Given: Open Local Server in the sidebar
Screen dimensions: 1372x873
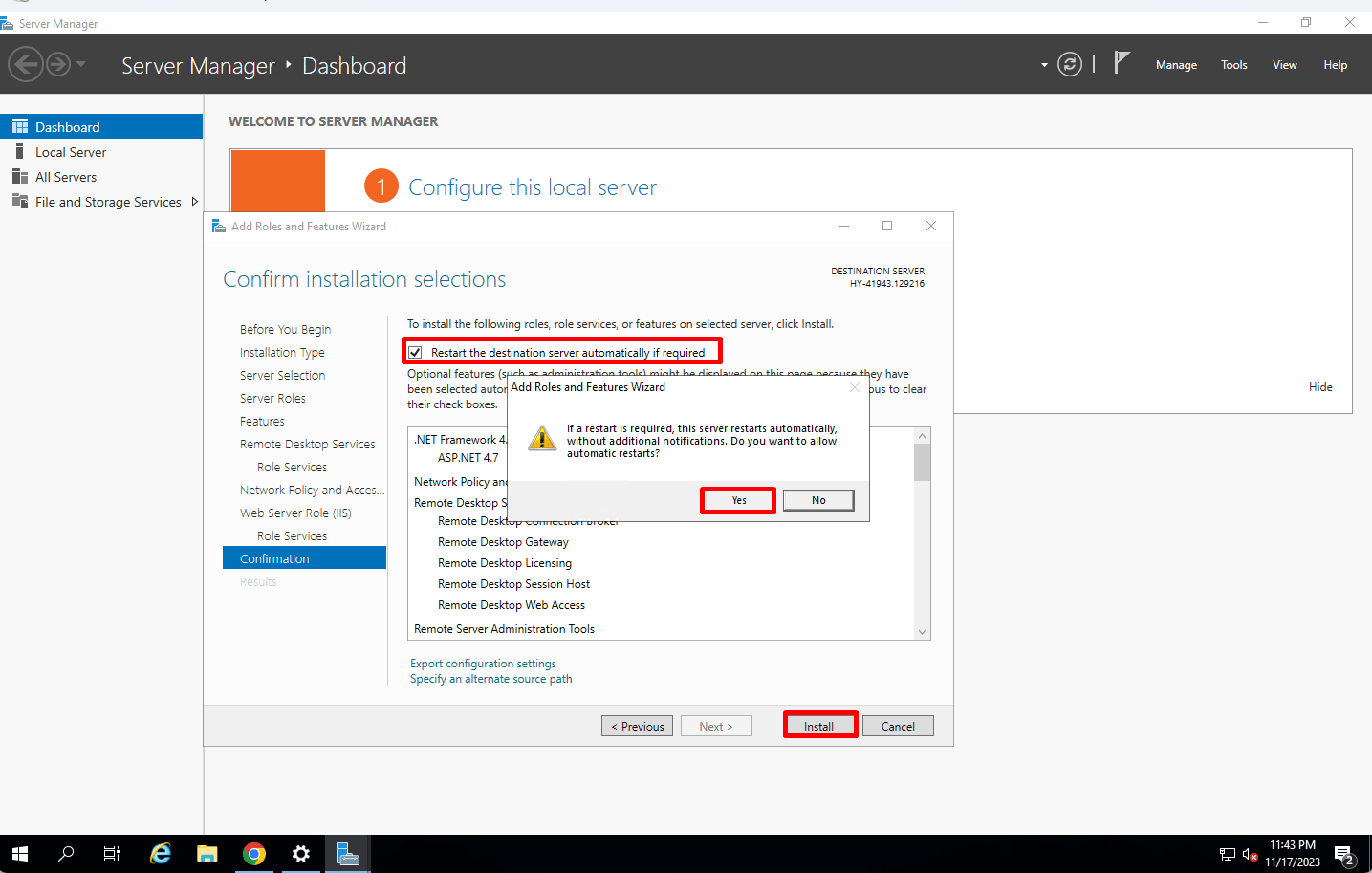Looking at the screenshot, I should coord(71,151).
